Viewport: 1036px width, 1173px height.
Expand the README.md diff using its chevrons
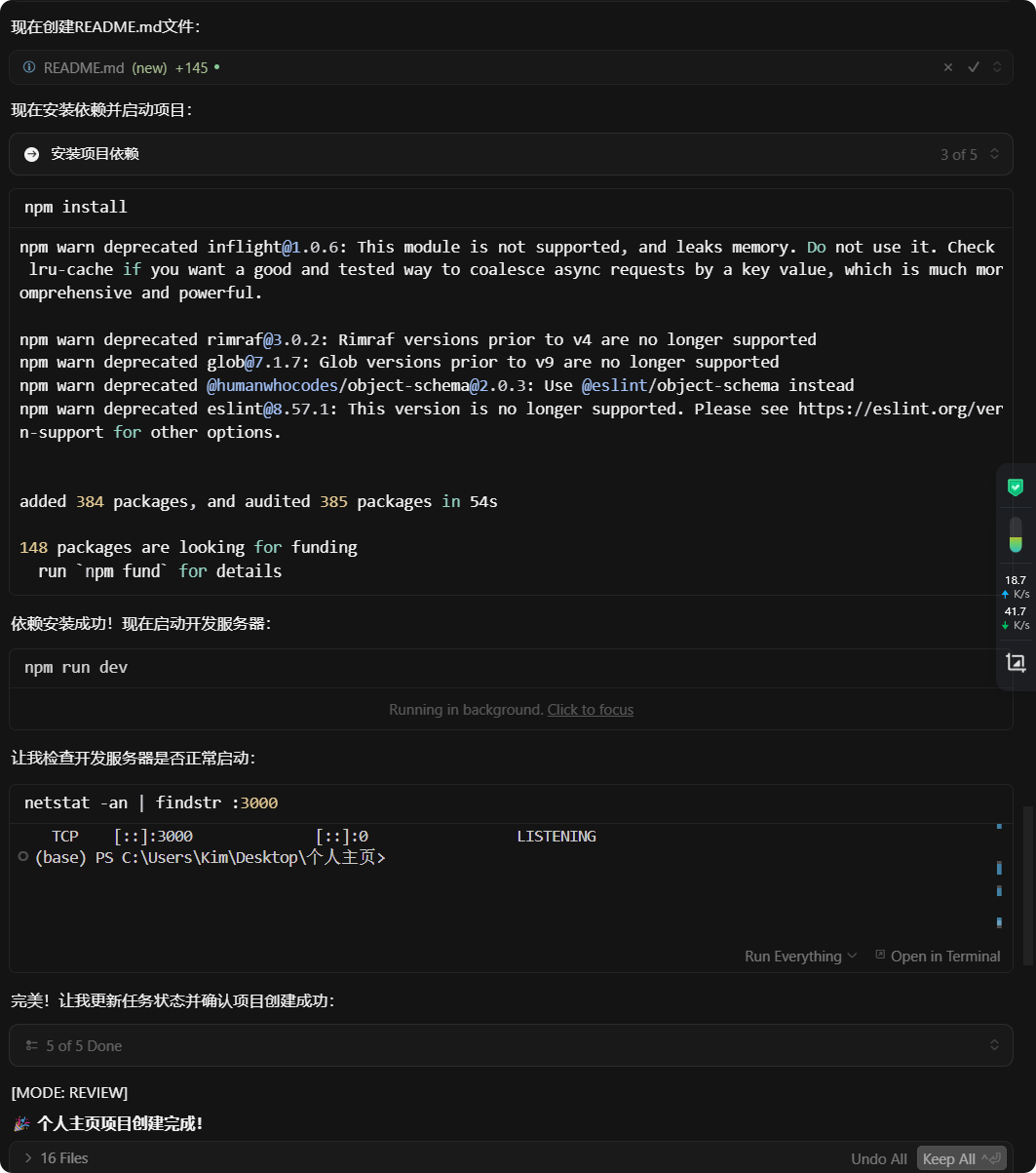(997, 67)
